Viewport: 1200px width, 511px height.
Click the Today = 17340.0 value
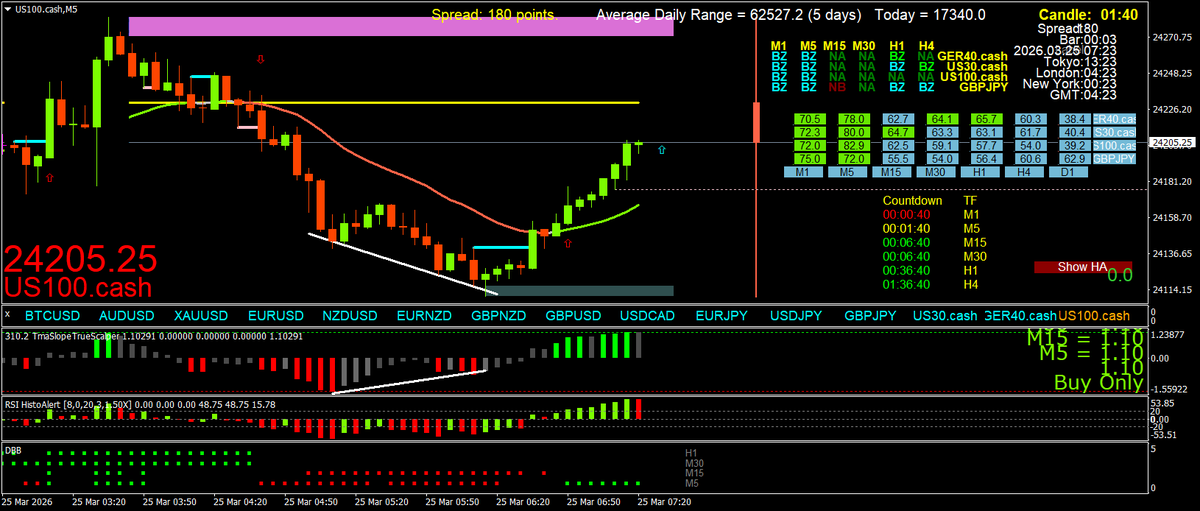(930, 15)
